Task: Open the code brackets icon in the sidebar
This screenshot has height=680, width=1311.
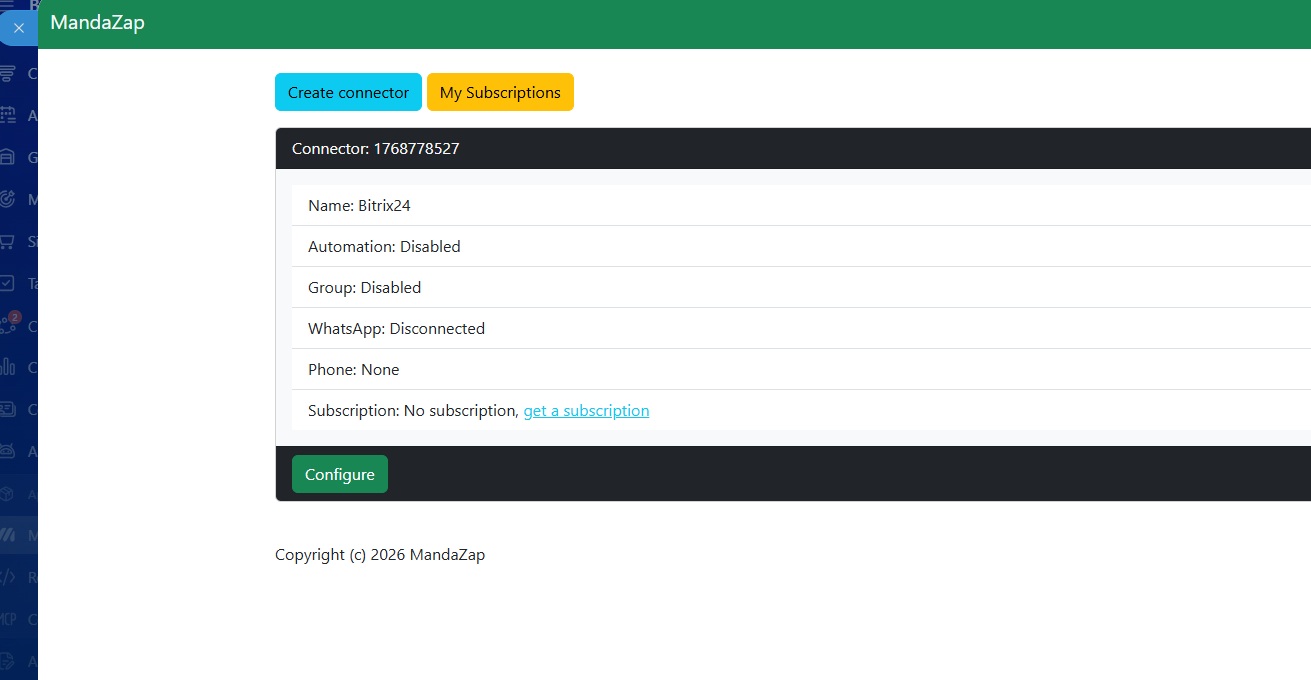Action: coord(8,577)
